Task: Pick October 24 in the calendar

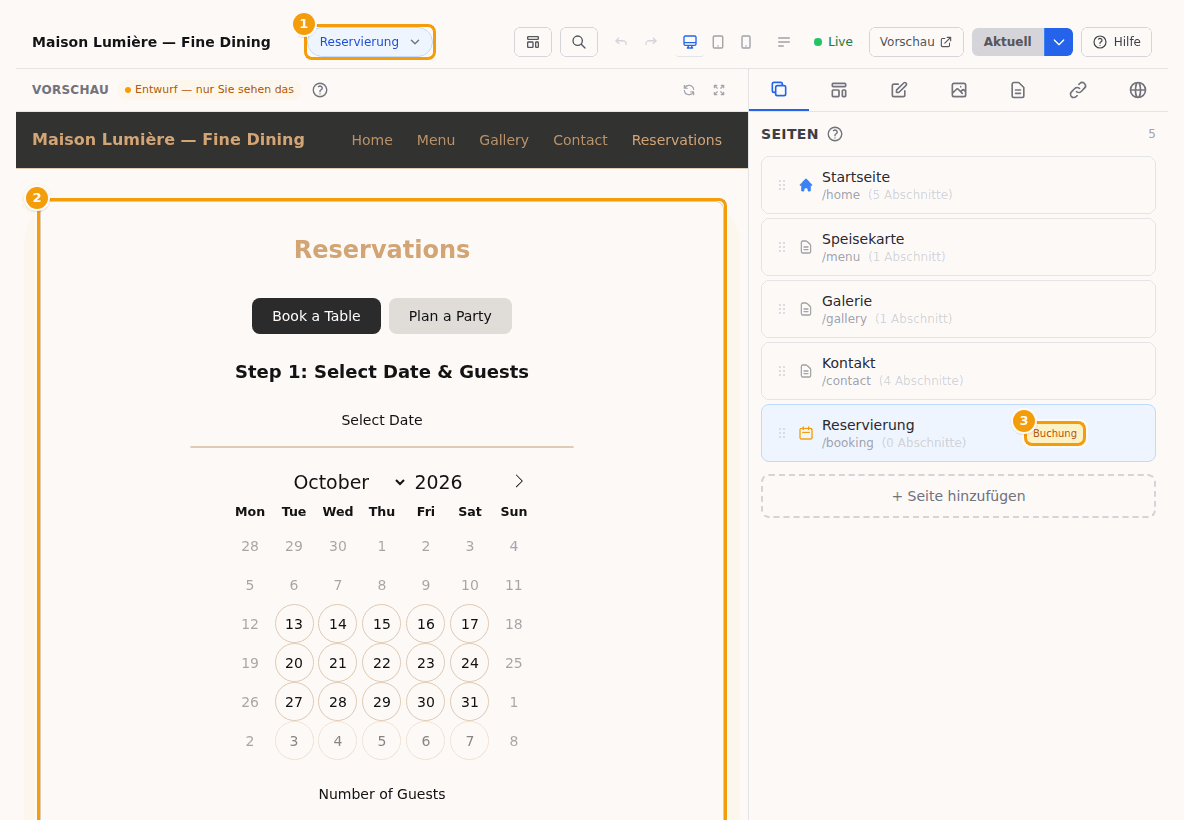Action: coord(470,663)
